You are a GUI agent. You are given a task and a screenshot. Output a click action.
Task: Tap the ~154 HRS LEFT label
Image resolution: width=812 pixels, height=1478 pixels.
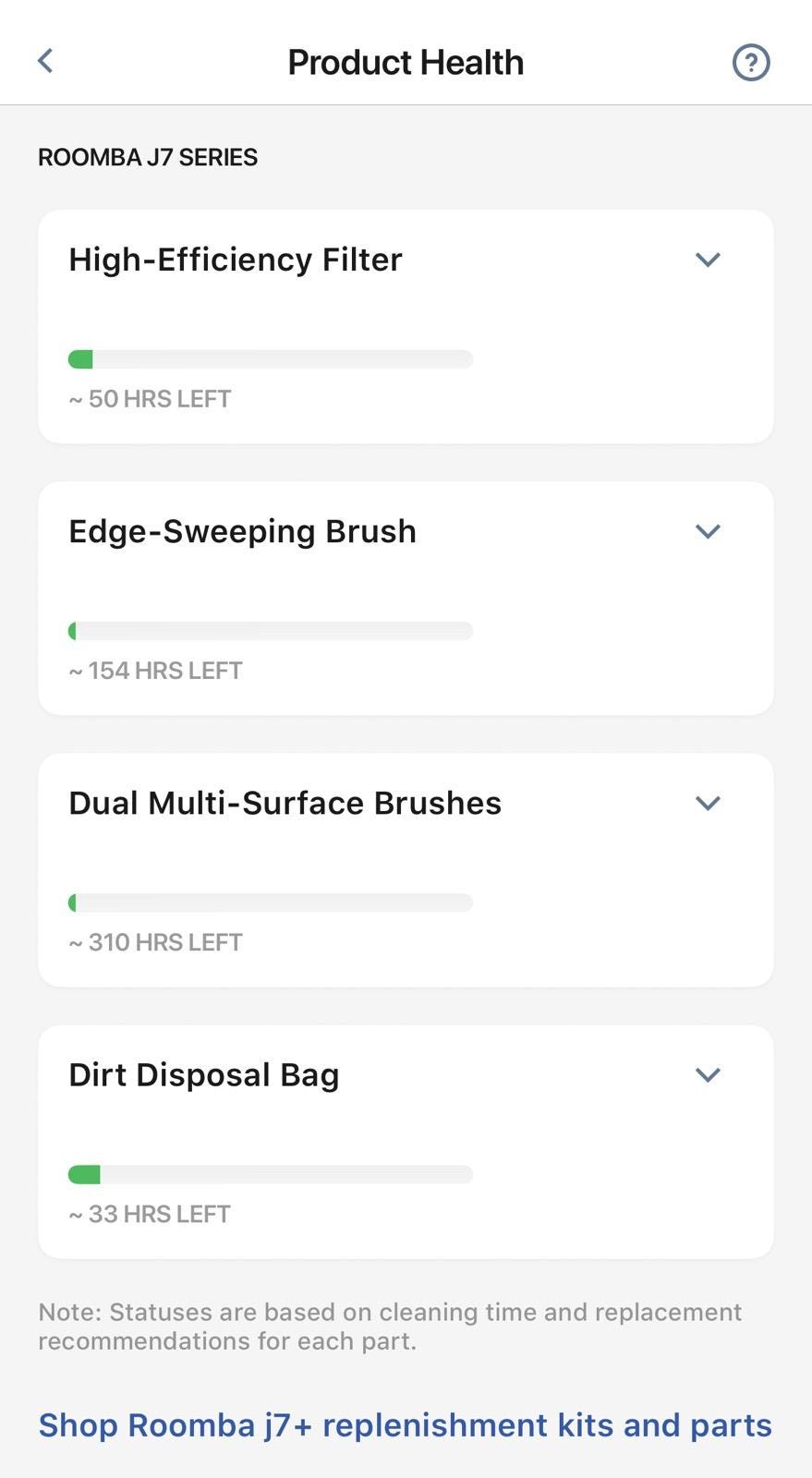[155, 671]
